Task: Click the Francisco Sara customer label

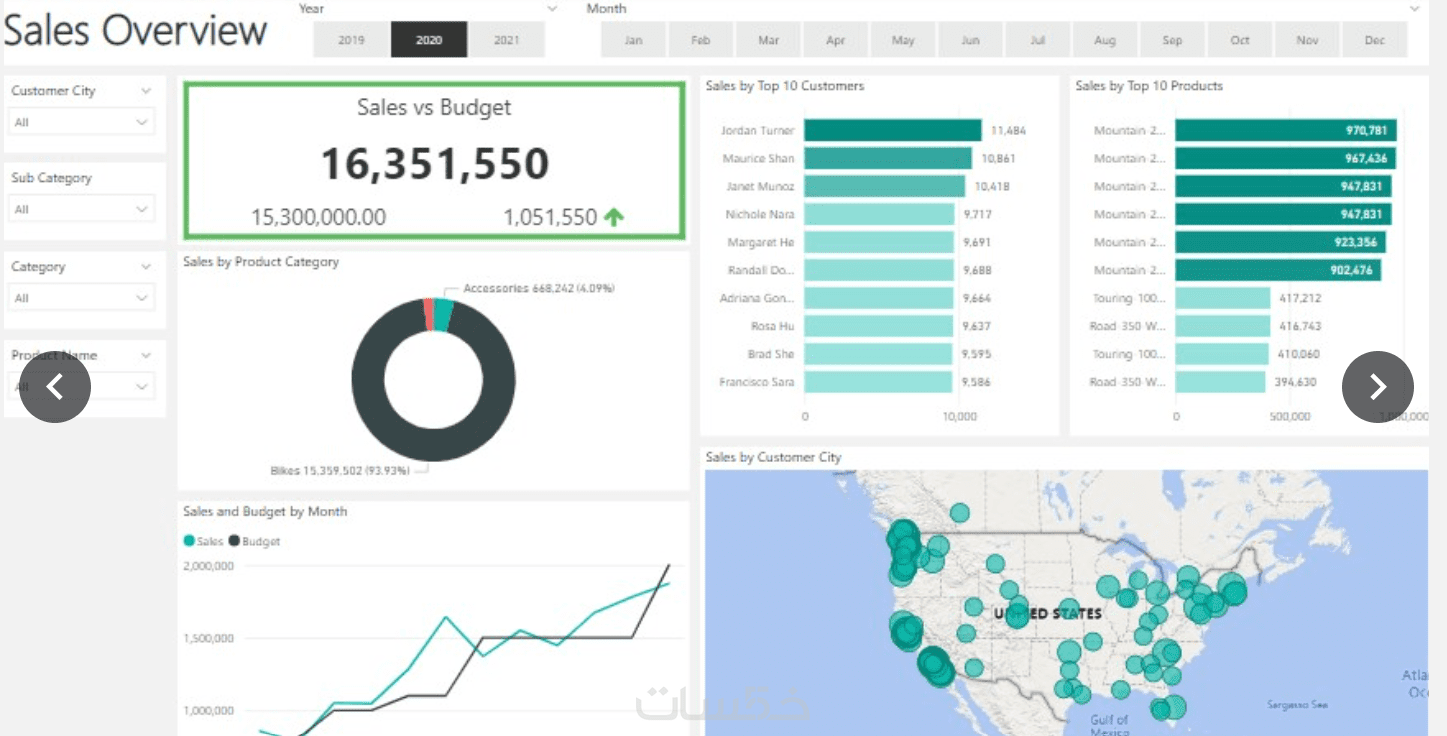Action: coord(757,382)
